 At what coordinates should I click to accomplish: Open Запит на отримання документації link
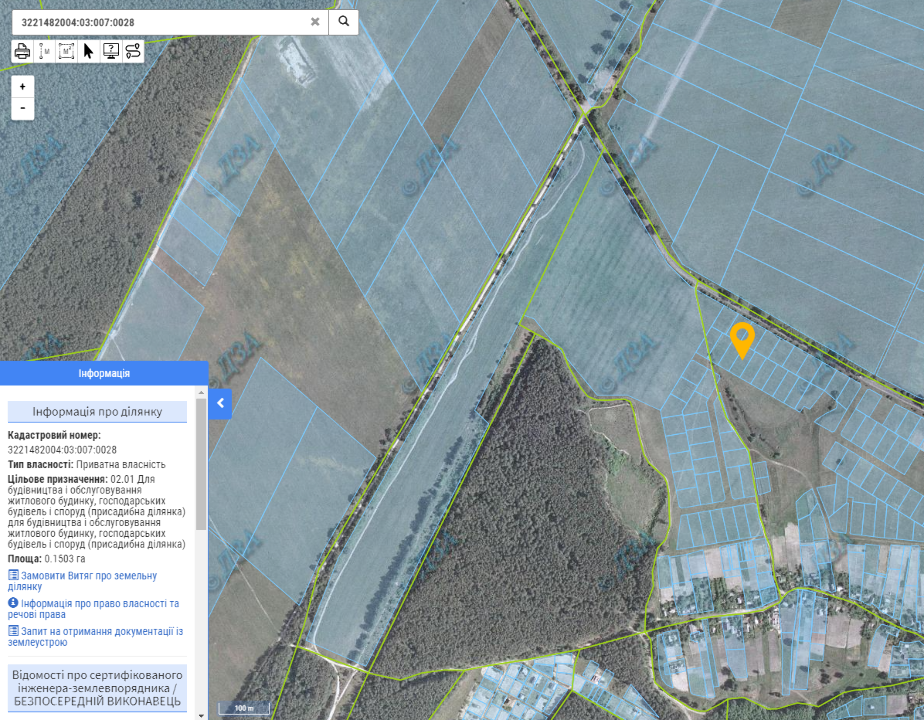95,636
